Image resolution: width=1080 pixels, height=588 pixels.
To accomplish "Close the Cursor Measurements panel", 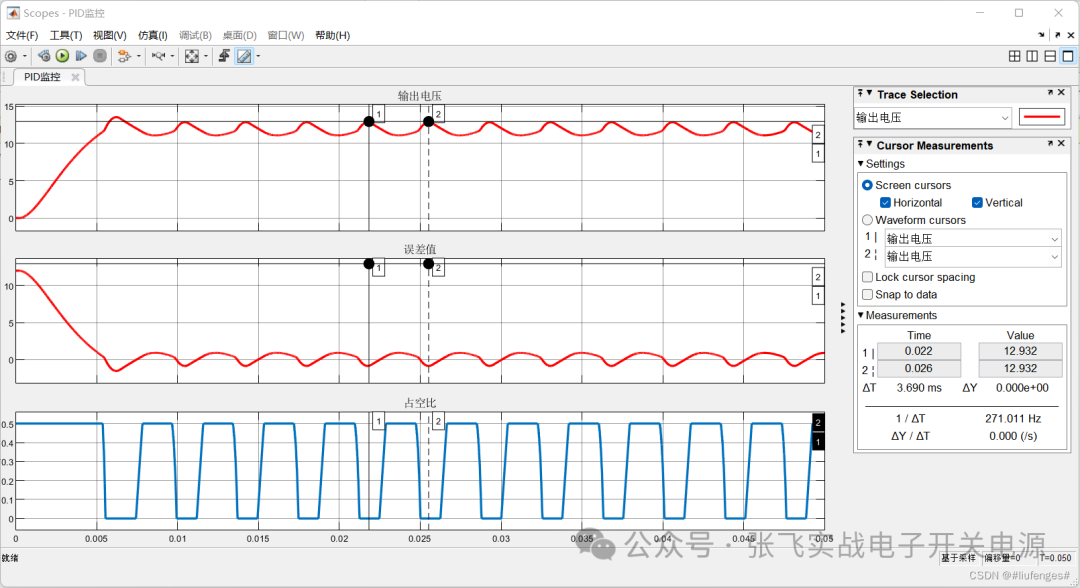I will tap(1061, 143).
